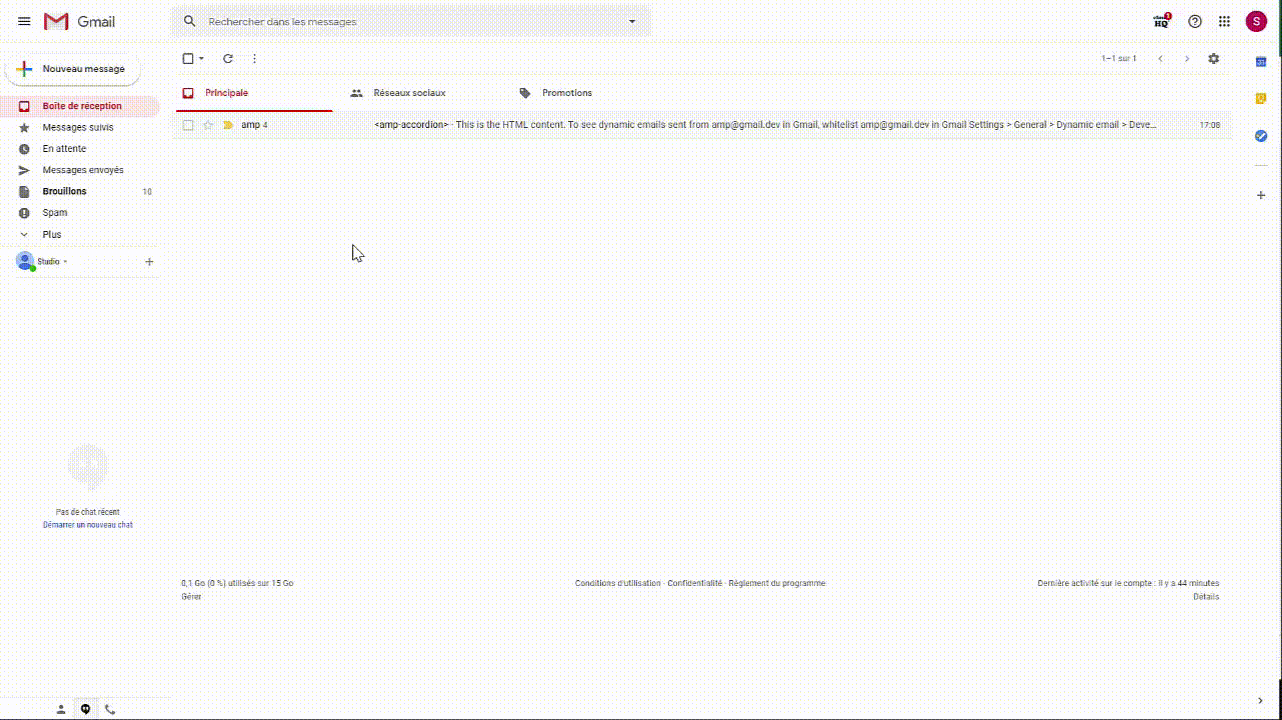Open the Google apps grid
The height and width of the screenshot is (720, 1282).
pos(1224,21)
